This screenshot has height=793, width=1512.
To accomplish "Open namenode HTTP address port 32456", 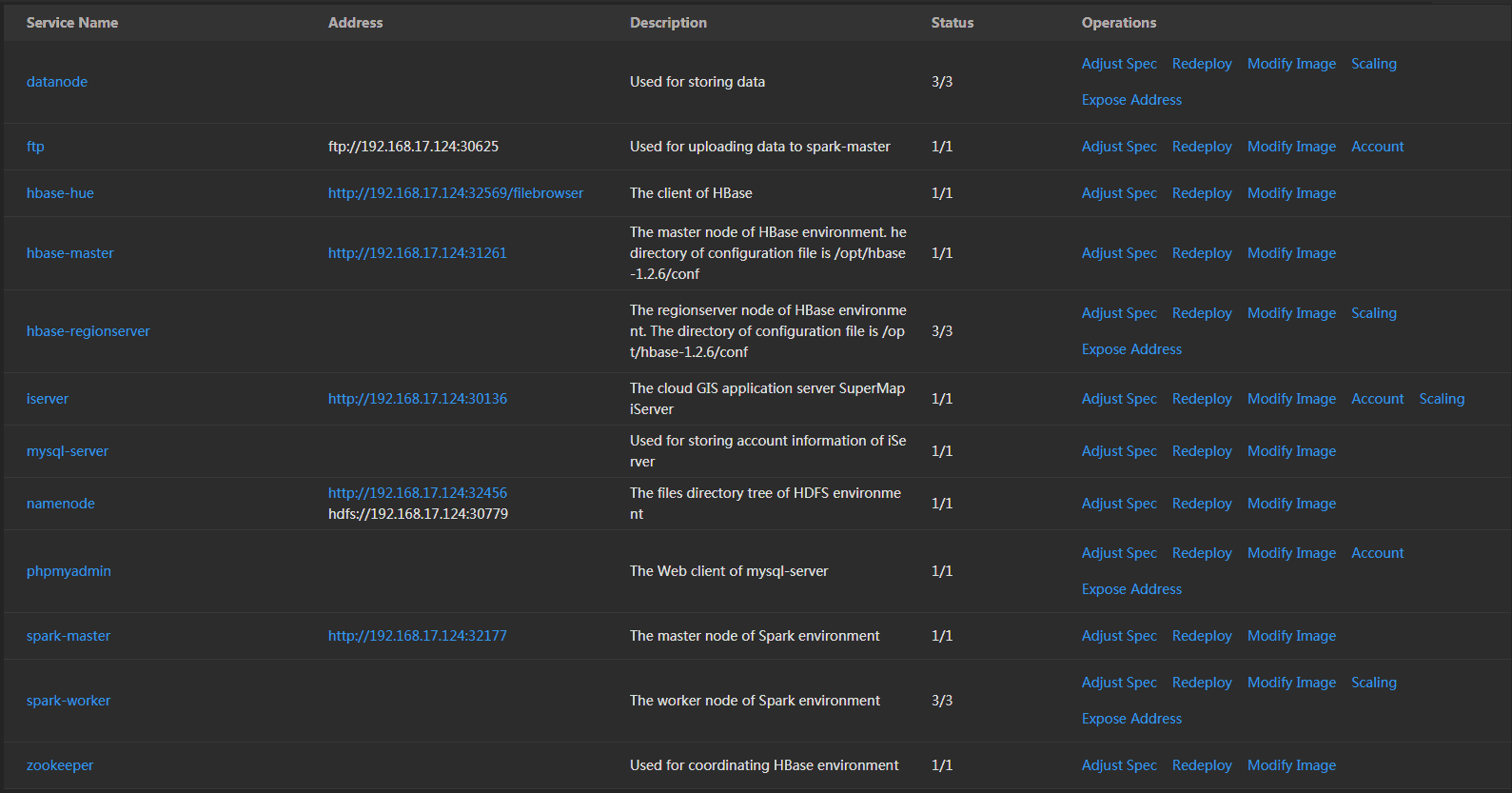I will tap(417, 493).
